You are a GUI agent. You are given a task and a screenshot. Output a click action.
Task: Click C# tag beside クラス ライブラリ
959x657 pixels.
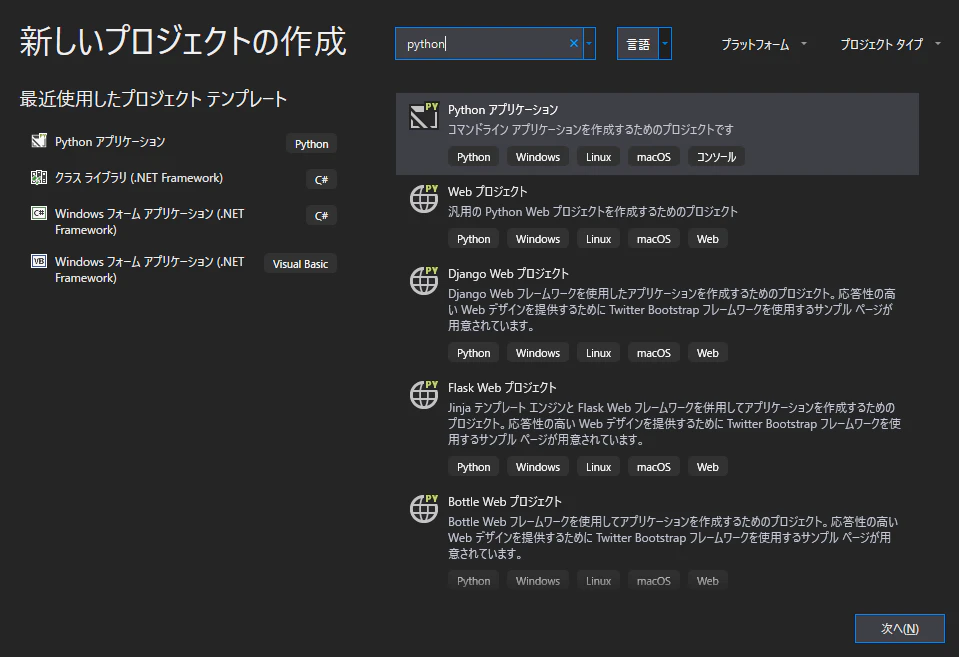pyautogui.click(x=321, y=180)
